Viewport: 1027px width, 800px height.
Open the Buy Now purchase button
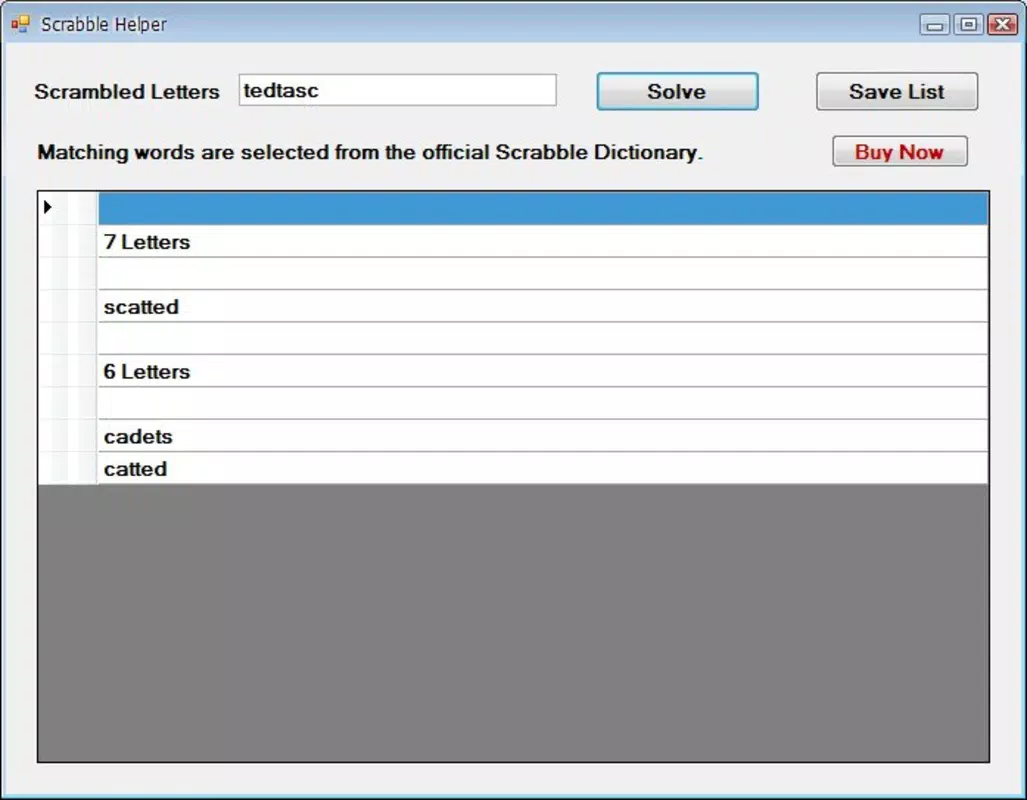point(899,151)
